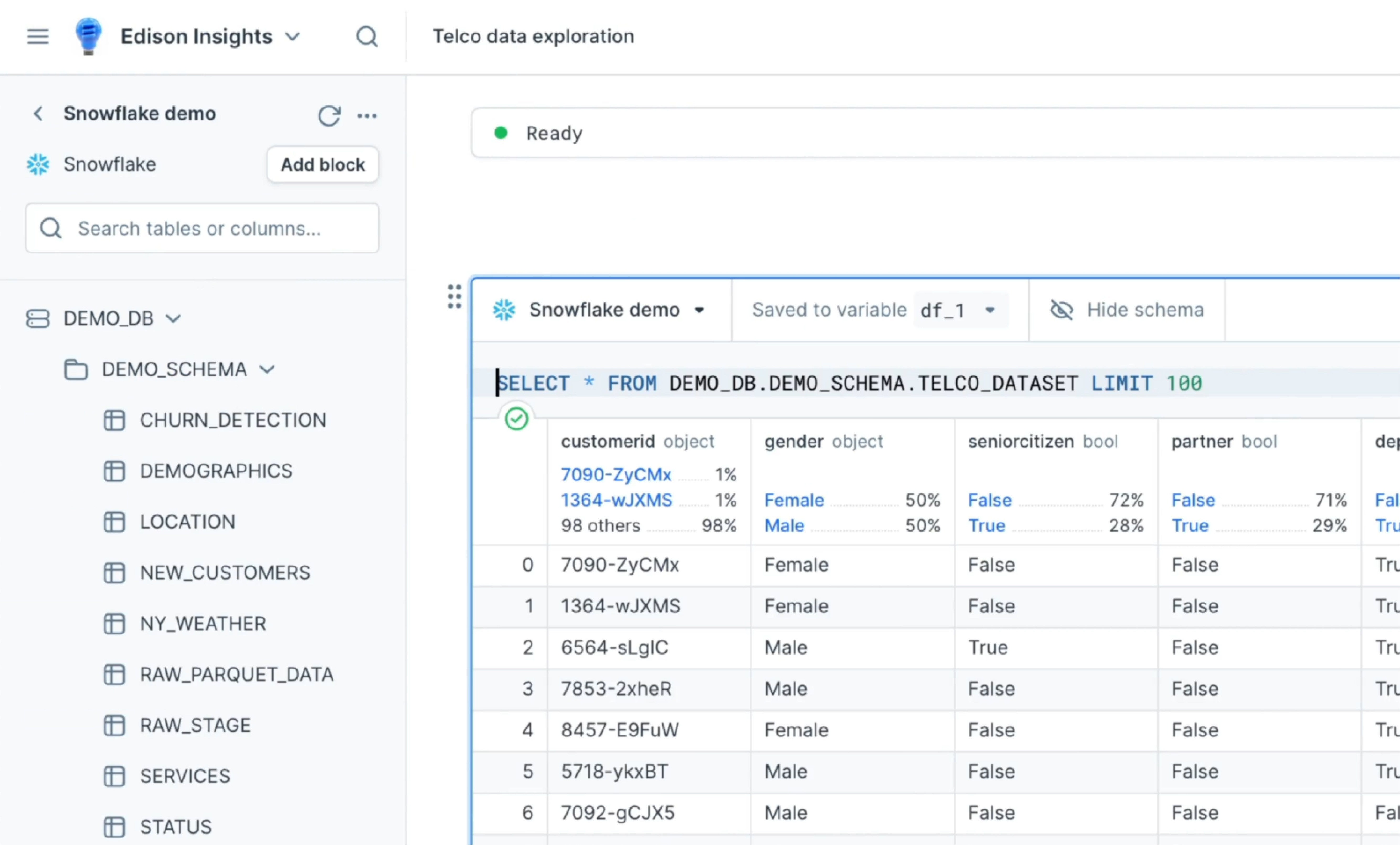Screen dimensions: 1400x845
Task: Select the NEW_CUSTOMERS table
Action: coord(225,572)
